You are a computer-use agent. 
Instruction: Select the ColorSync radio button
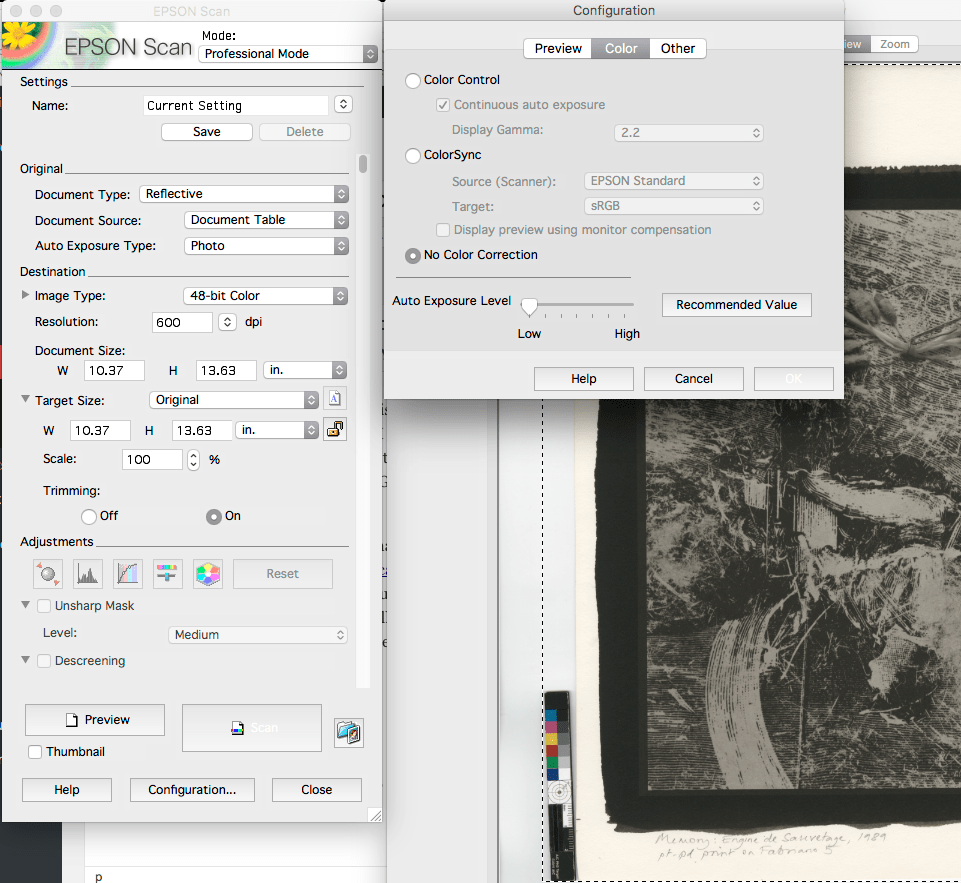click(412, 156)
